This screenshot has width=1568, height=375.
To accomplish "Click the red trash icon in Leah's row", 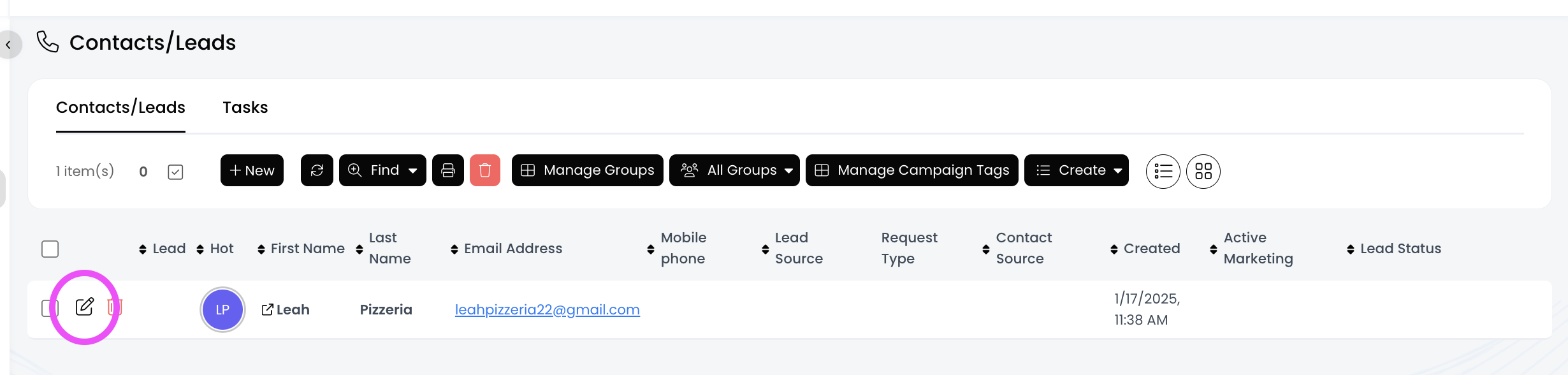I will pos(115,307).
